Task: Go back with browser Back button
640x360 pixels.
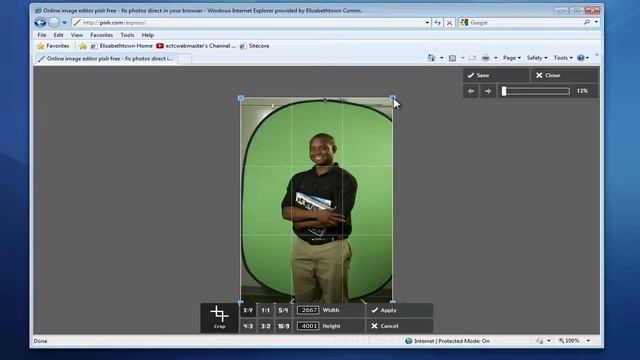Action: 40,22
